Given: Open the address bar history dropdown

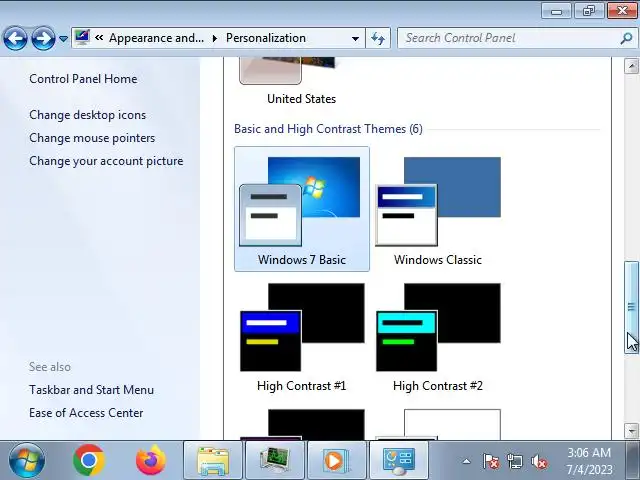Looking at the screenshot, I should pyautogui.click(x=355, y=38).
